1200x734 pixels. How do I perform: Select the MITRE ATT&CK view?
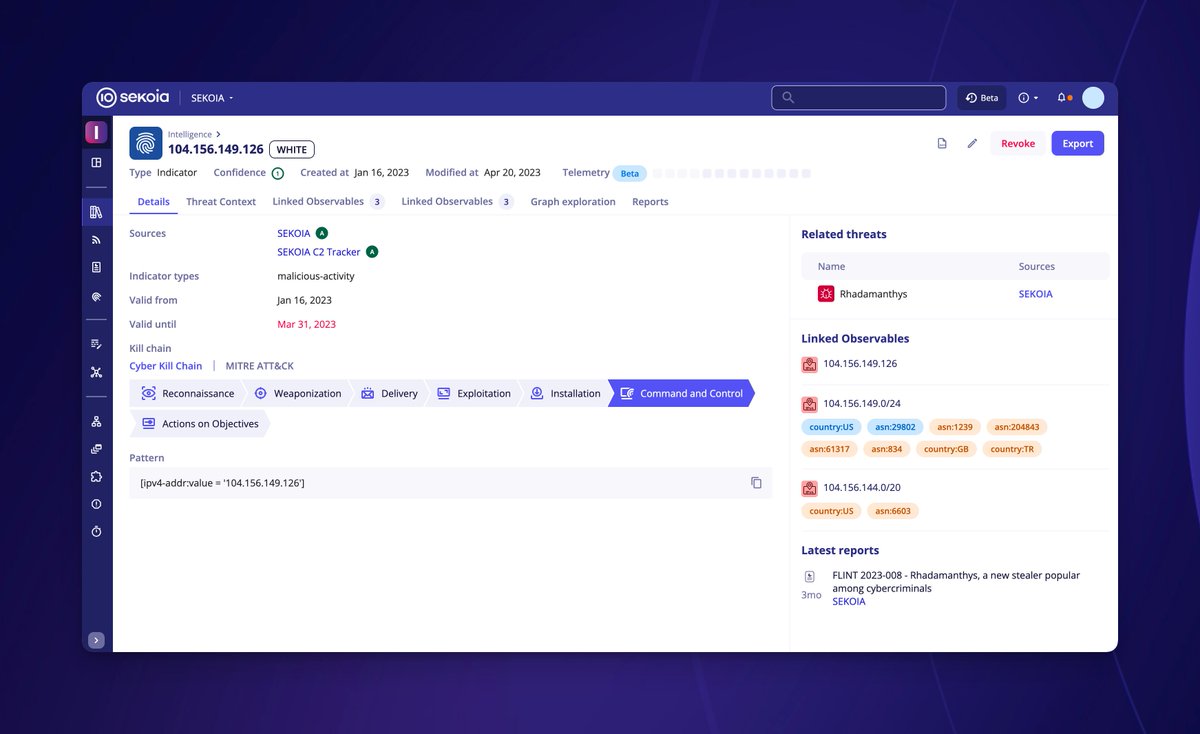pos(260,366)
